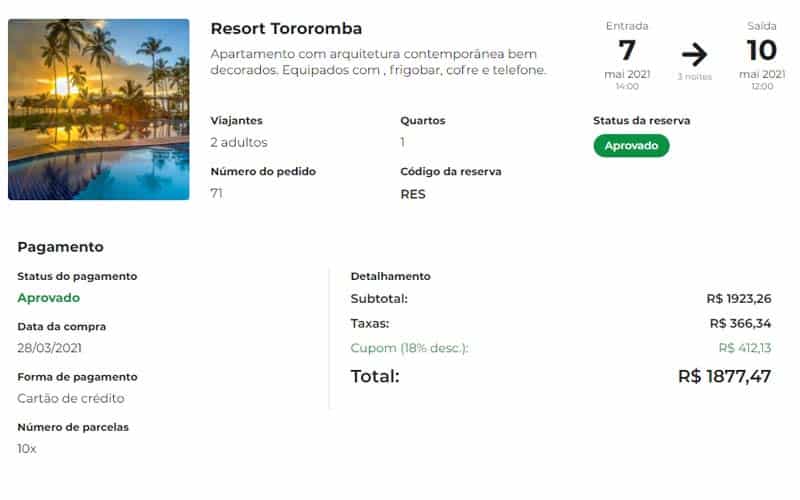This screenshot has width=800, height=500.
Task: Open the Resort Tororomba title
Action: 286,29
